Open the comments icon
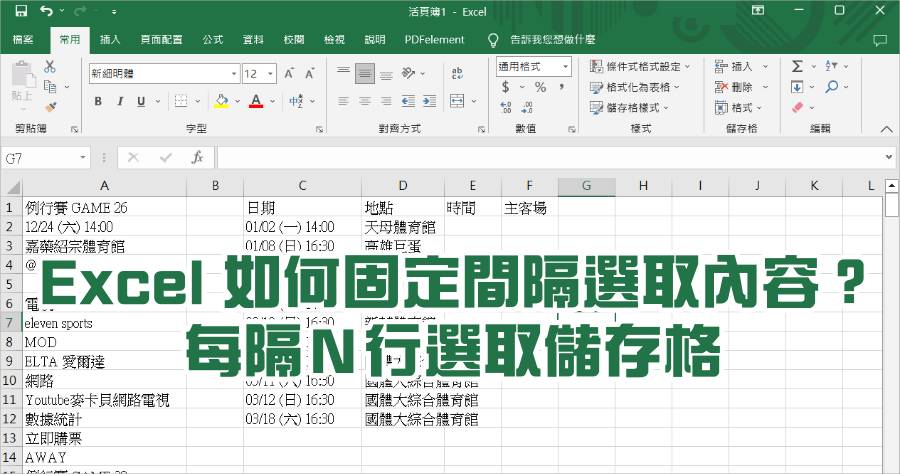 (x=879, y=40)
